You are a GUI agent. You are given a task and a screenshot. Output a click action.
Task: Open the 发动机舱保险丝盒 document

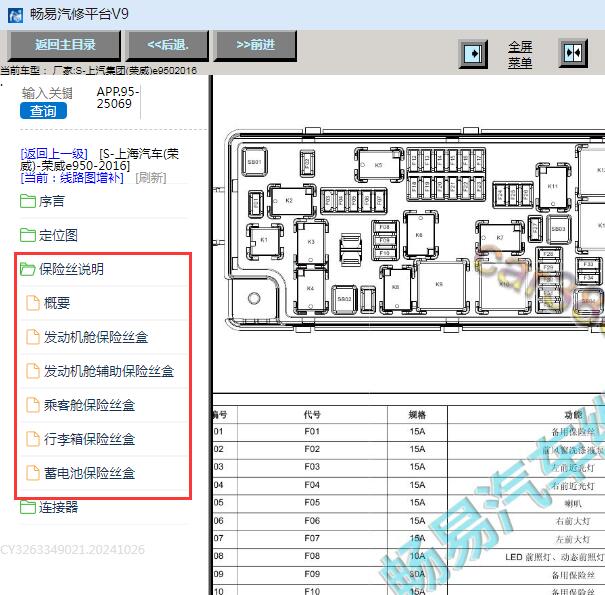click(96, 337)
